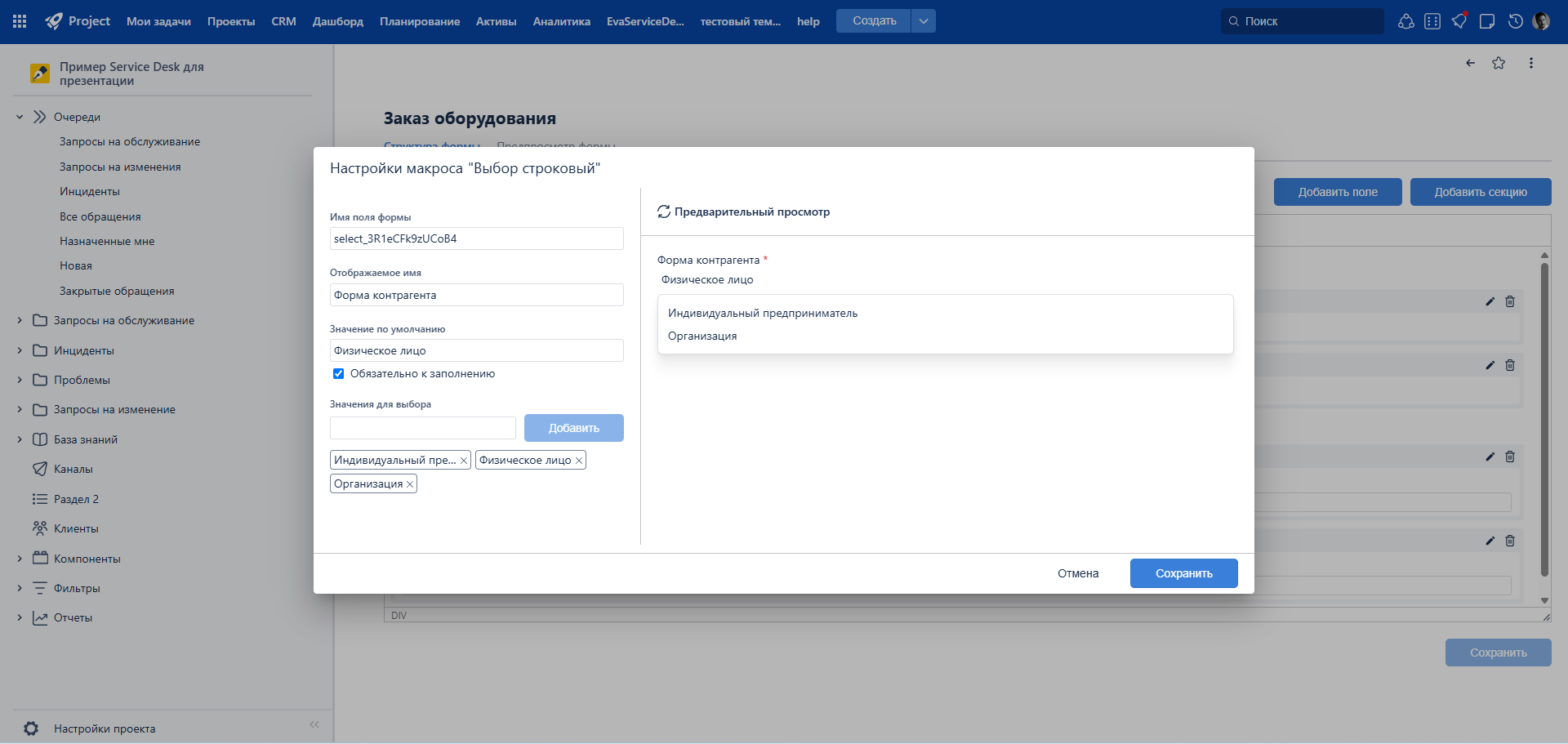Open user profile avatar

pyautogui.click(x=1542, y=21)
